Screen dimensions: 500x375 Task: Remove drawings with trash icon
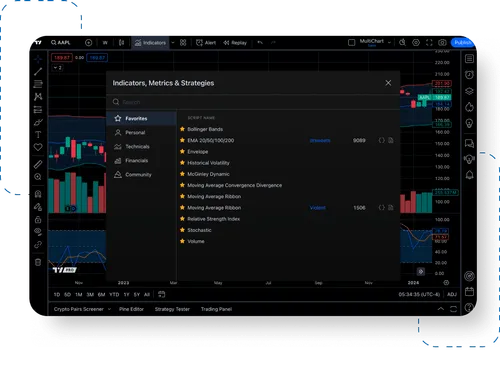(x=38, y=262)
